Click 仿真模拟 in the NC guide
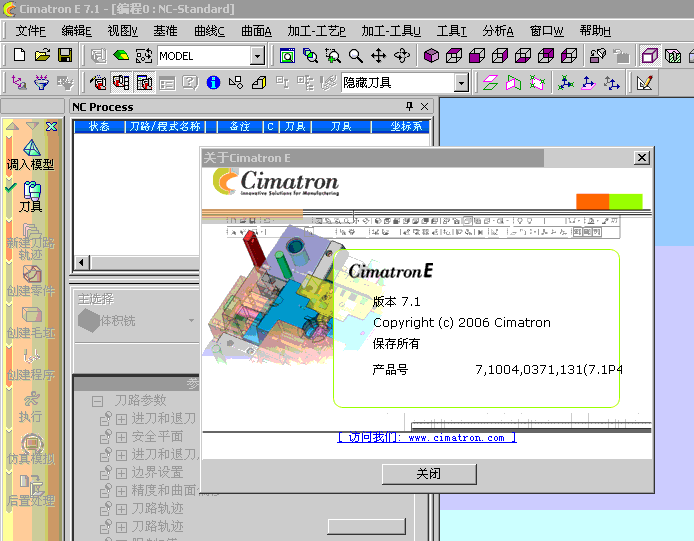The width and height of the screenshot is (694, 541). (31, 449)
